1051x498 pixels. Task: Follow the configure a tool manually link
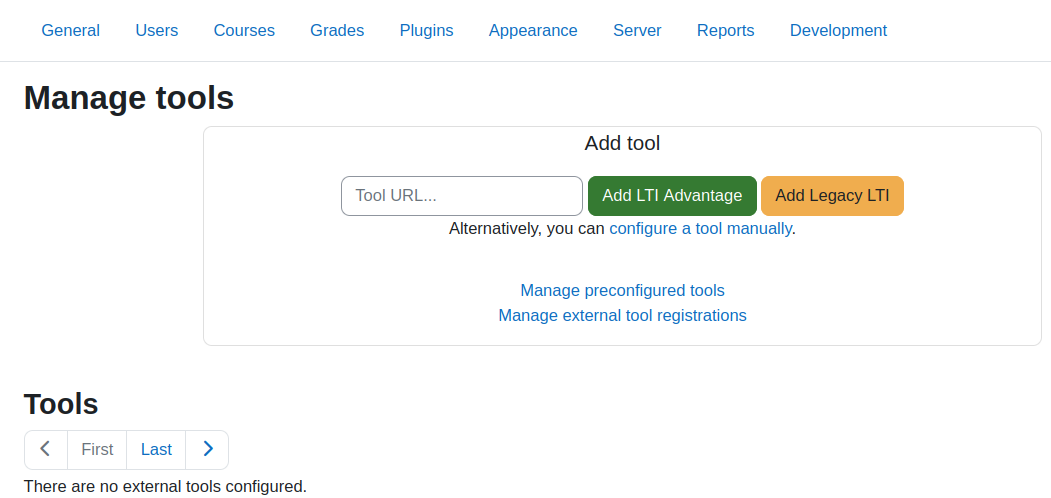coord(700,229)
